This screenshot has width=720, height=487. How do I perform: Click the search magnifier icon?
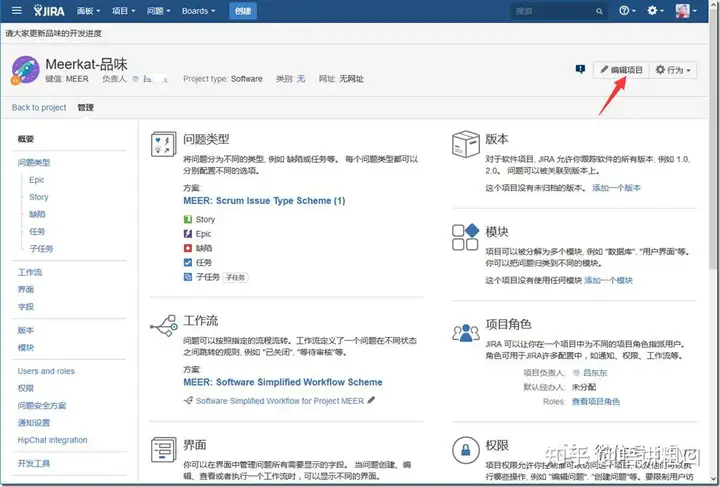point(599,11)
